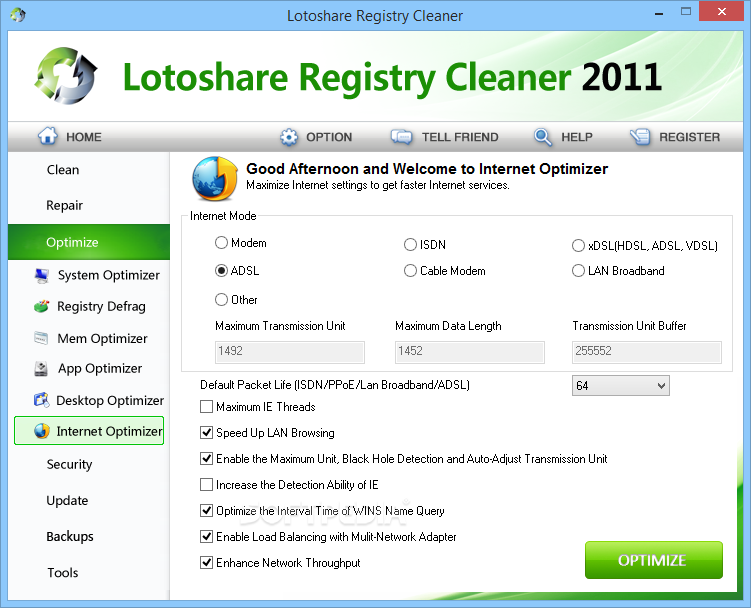
Task: Click the HELP toolbar label
Action: tap(577, 137)
